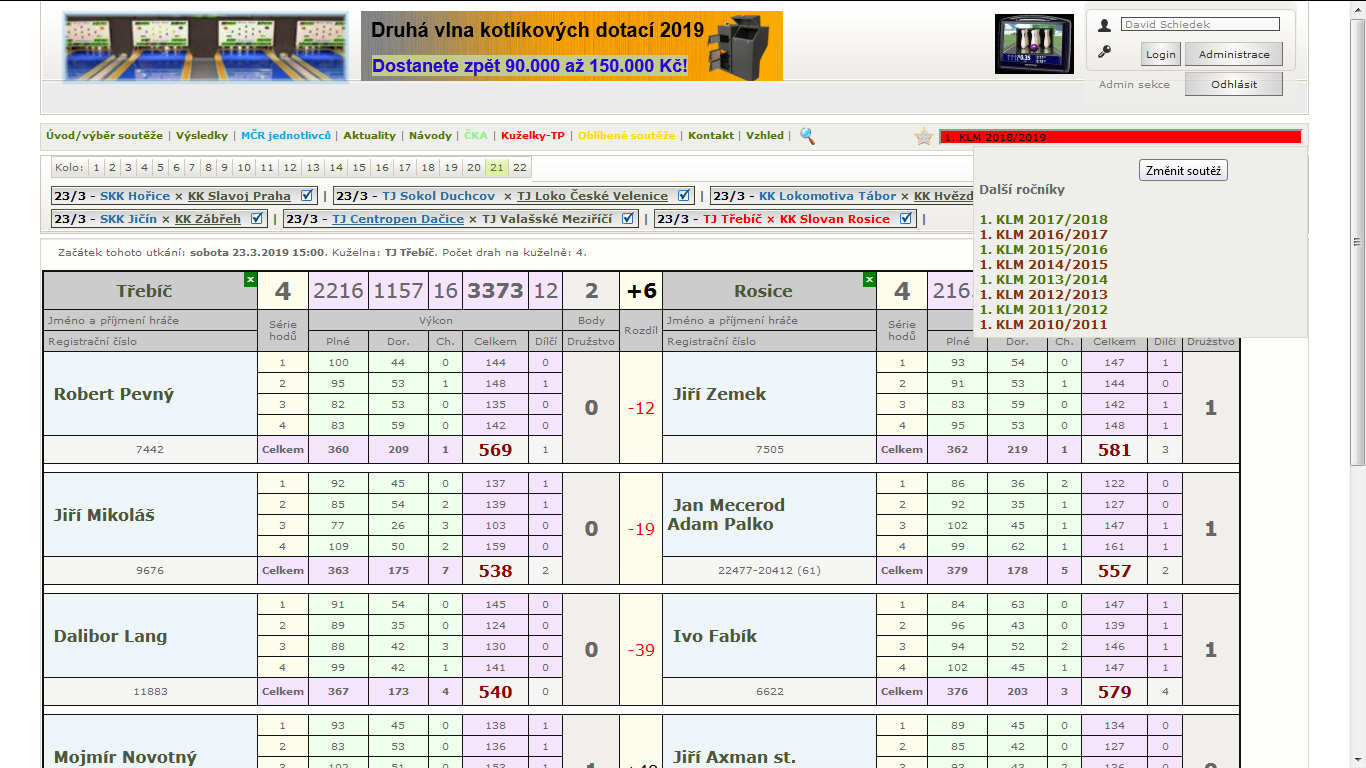Image resolution: width=1366 pixels, height=768 pixels.
Task: Click player name Robert Pevný
Action: point(114,394)
